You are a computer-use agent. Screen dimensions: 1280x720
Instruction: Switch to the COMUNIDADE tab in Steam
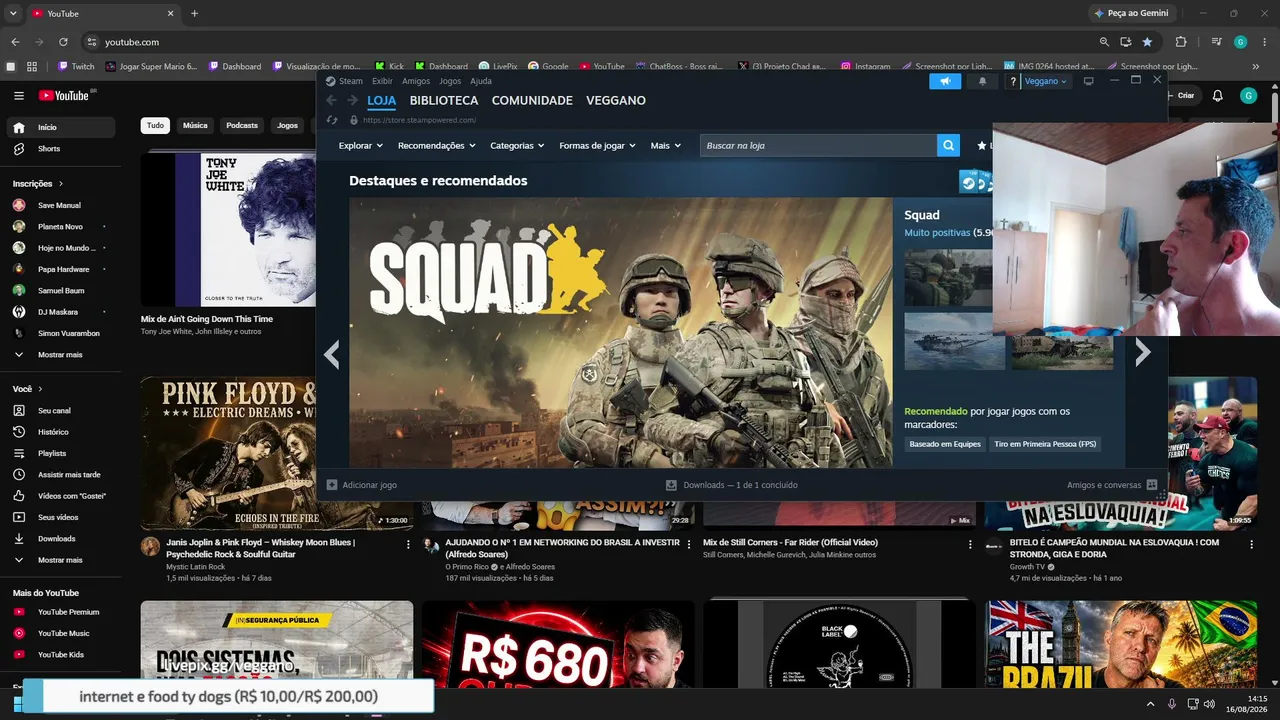click(x=532, y=100)
